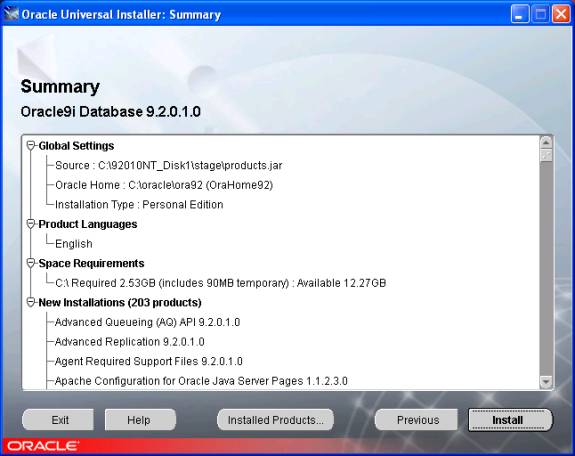
Task: Open the Installed Products dialog
Action: (x=275, y=420)
